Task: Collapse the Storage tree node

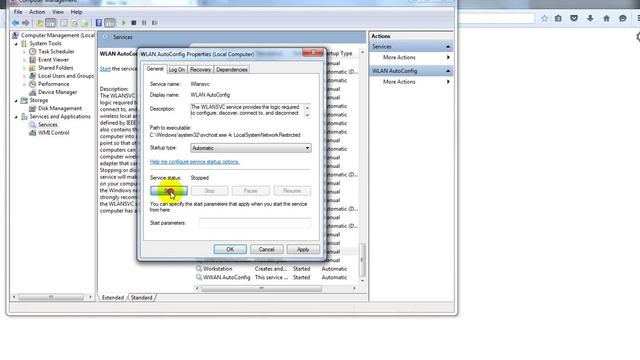Action: click(16, 100)
